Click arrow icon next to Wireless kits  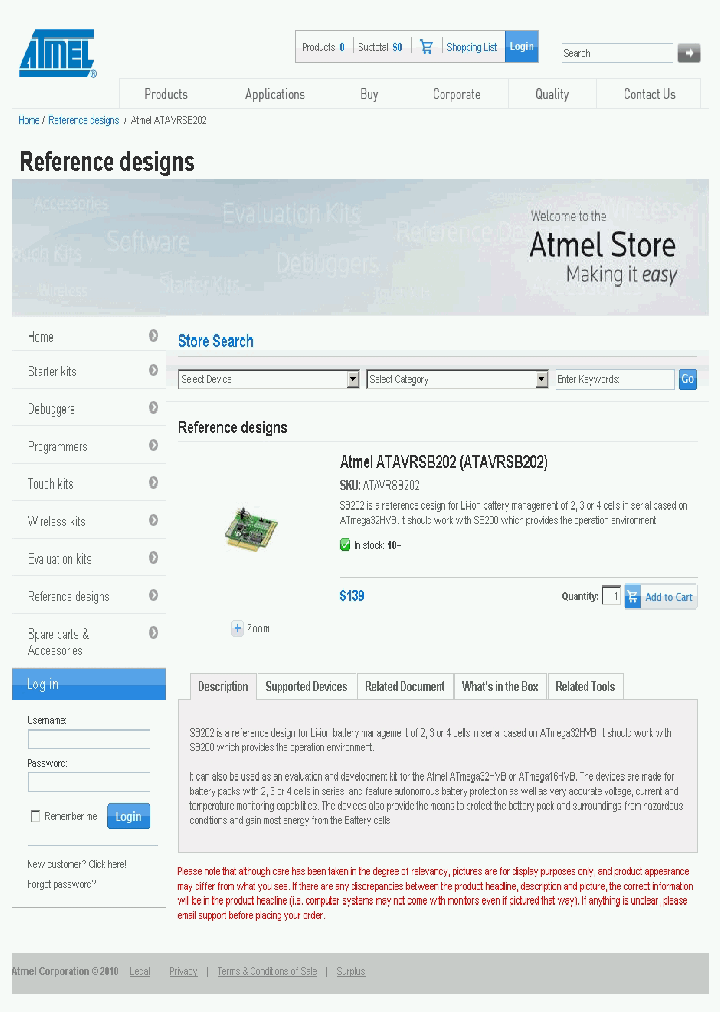coord(154,520)
